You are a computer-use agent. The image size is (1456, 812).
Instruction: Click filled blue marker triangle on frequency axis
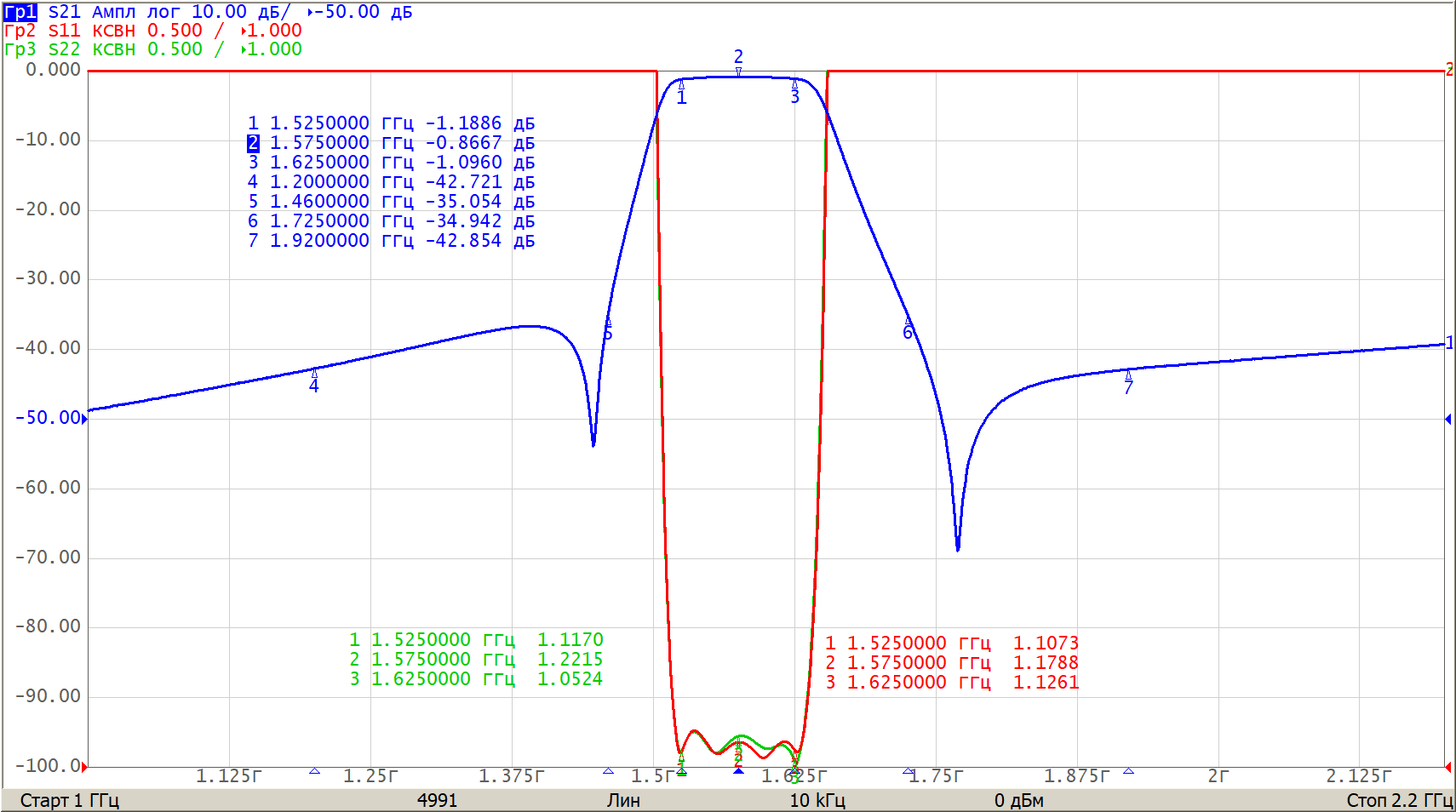(x=738, y=770)
